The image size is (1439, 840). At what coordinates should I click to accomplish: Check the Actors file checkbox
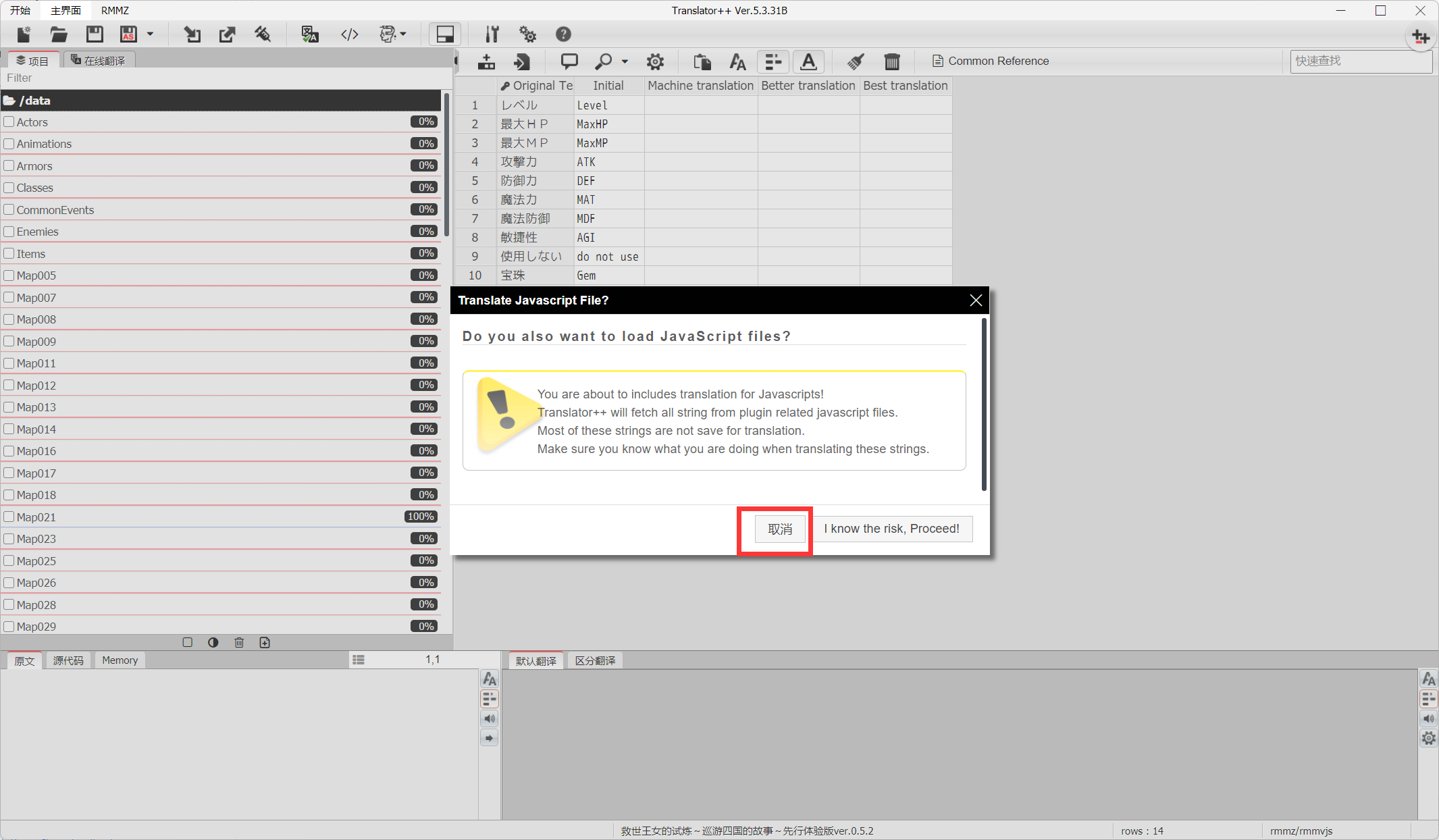coord(9,122)
